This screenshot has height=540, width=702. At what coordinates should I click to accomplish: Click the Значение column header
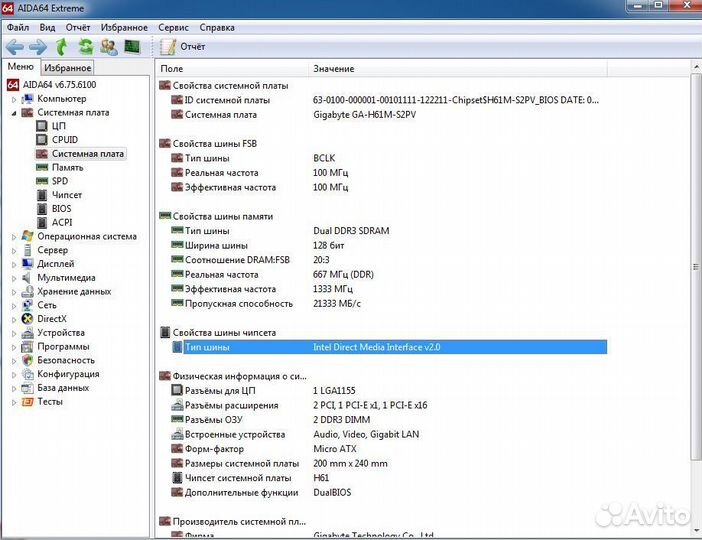[x=458, y=69]
